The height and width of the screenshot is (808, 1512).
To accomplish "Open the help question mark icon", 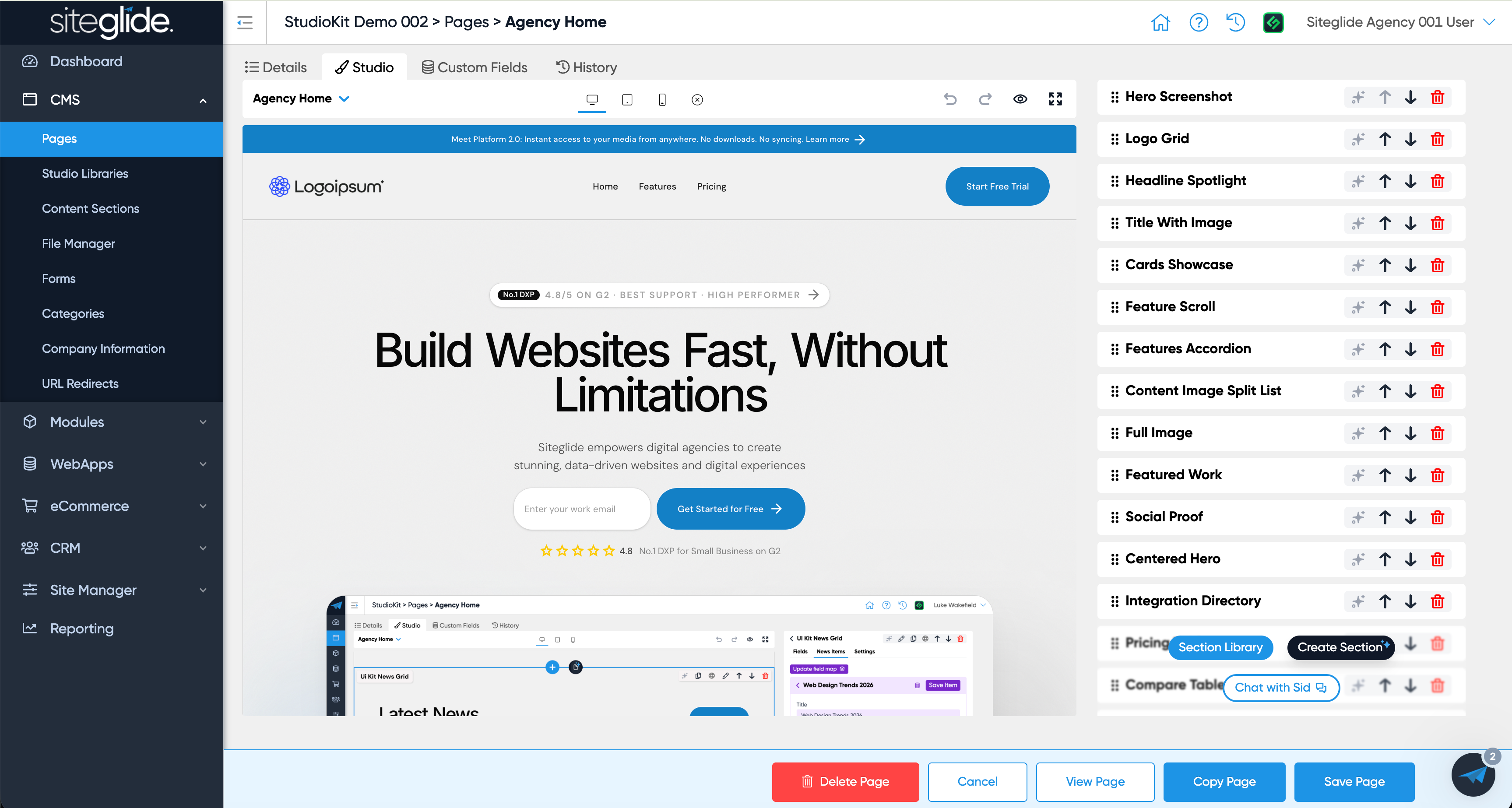I will coord(1199,22).
